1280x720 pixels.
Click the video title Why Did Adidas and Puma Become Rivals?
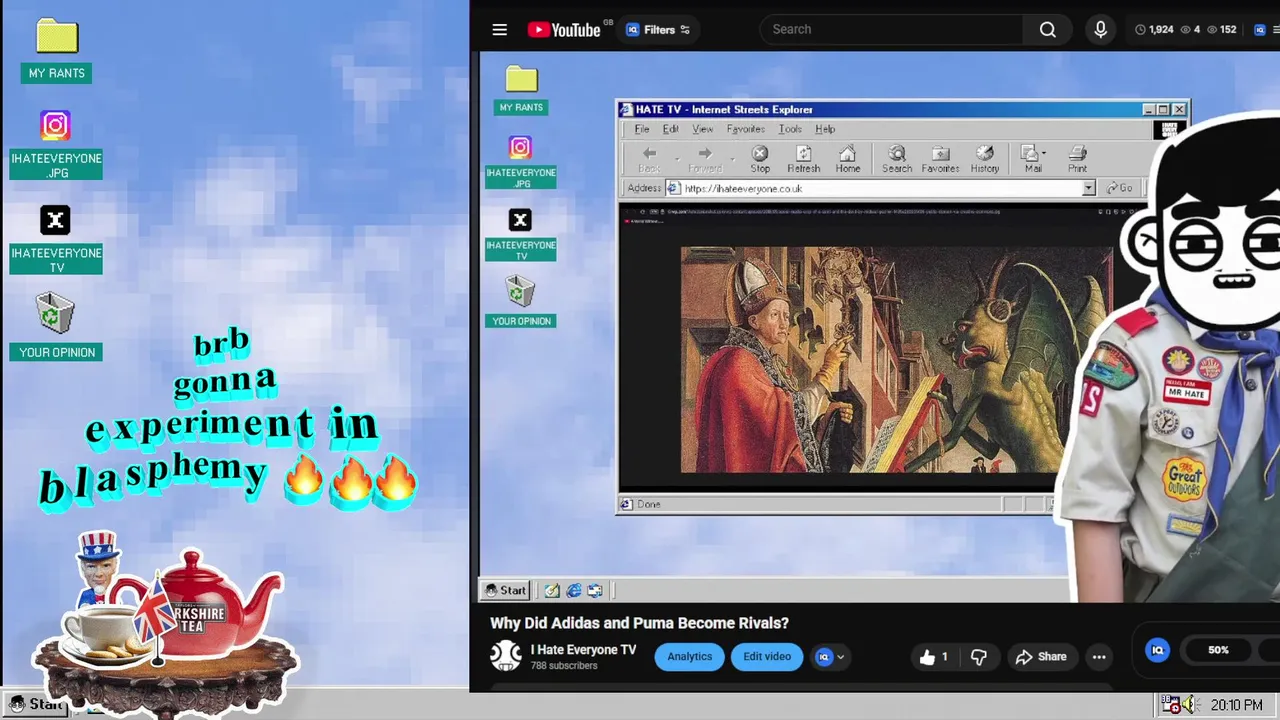pyautogui.click(x=639, y=623)
